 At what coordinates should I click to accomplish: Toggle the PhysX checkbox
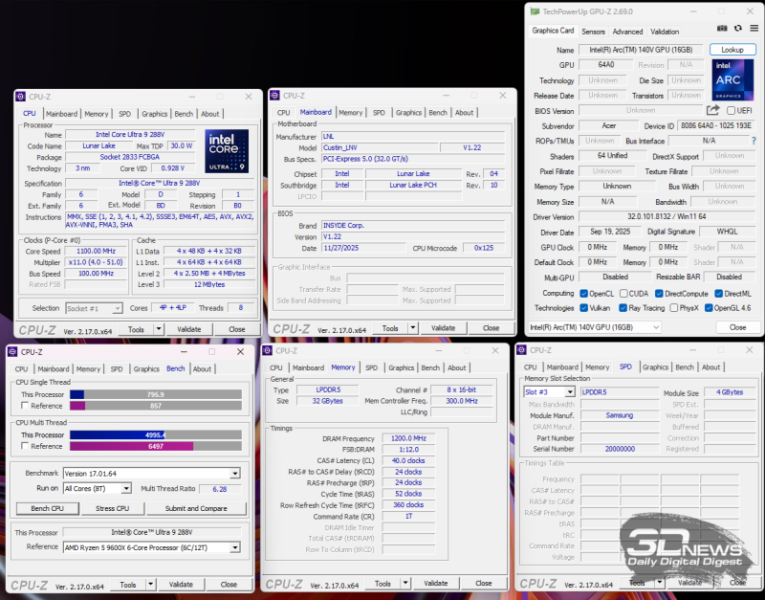(x=674, y=308)
